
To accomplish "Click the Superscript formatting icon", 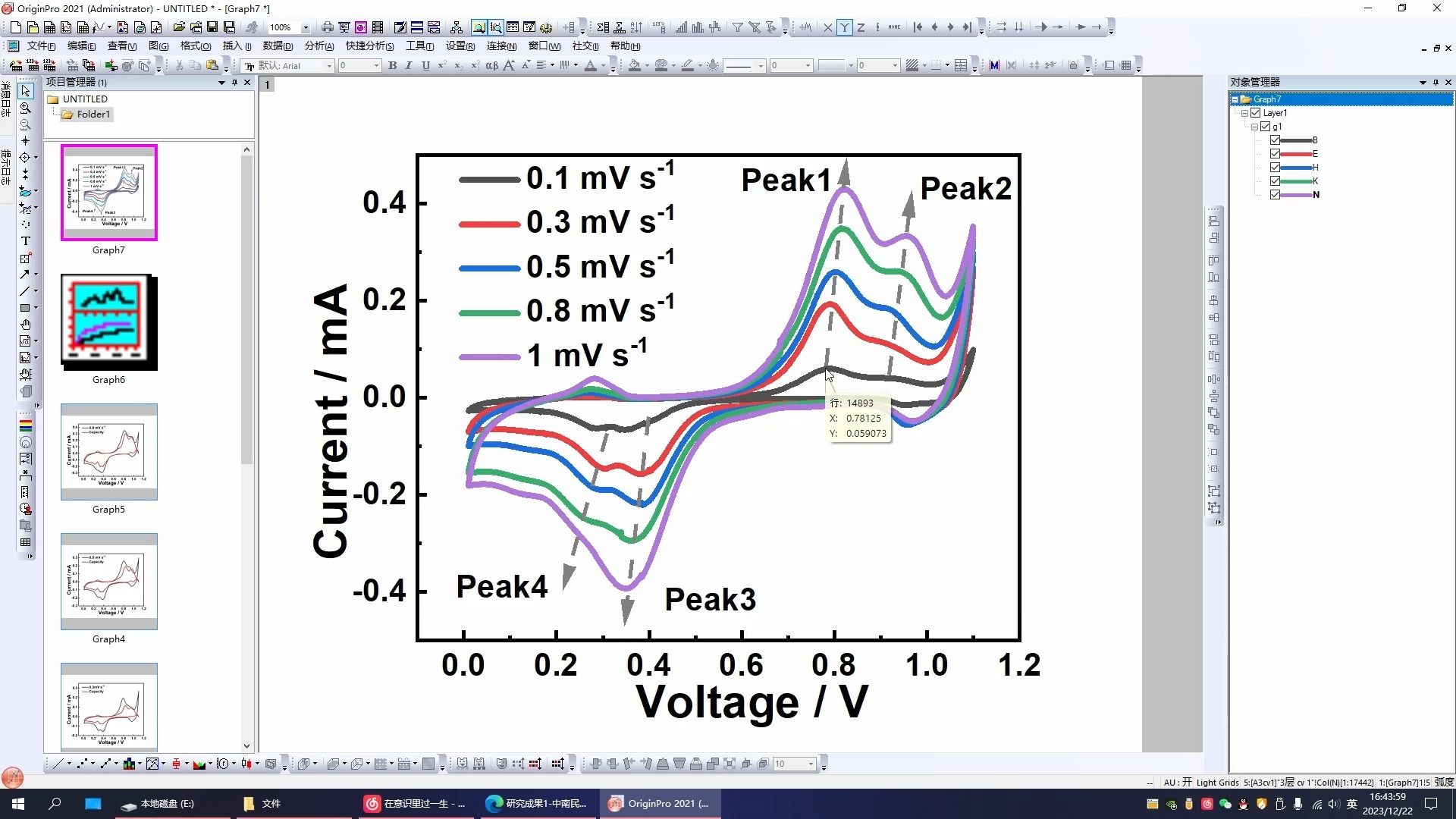I will (x=442, y=66).
